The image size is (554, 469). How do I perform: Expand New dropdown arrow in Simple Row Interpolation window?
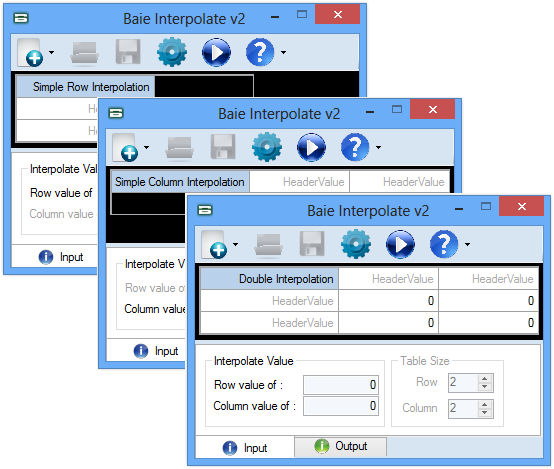(51, 52)
